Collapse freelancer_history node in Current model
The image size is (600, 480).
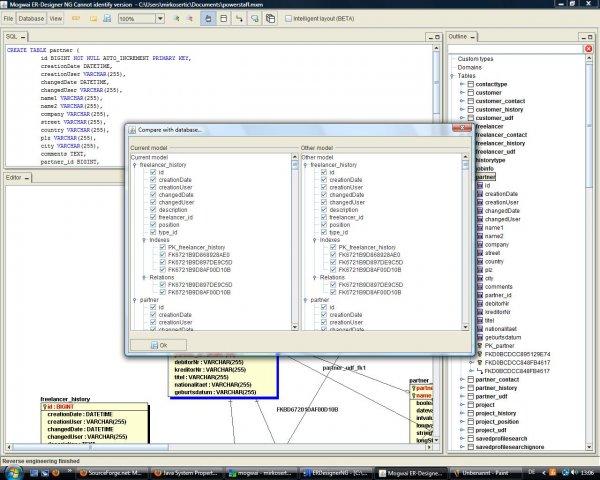135,165
